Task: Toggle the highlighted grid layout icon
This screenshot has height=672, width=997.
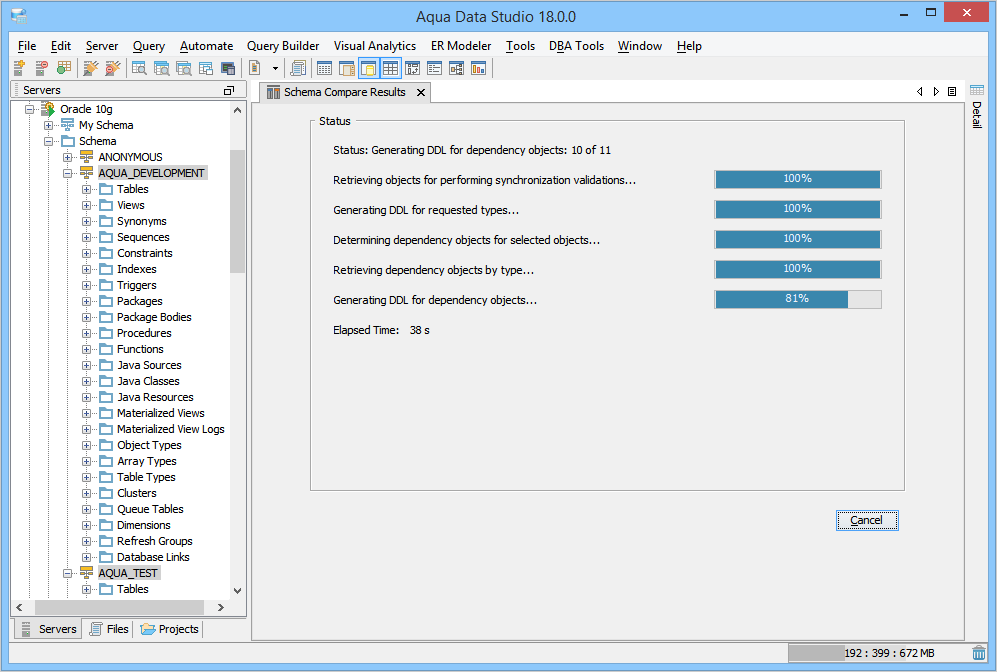Action: [x=390, y=68]
